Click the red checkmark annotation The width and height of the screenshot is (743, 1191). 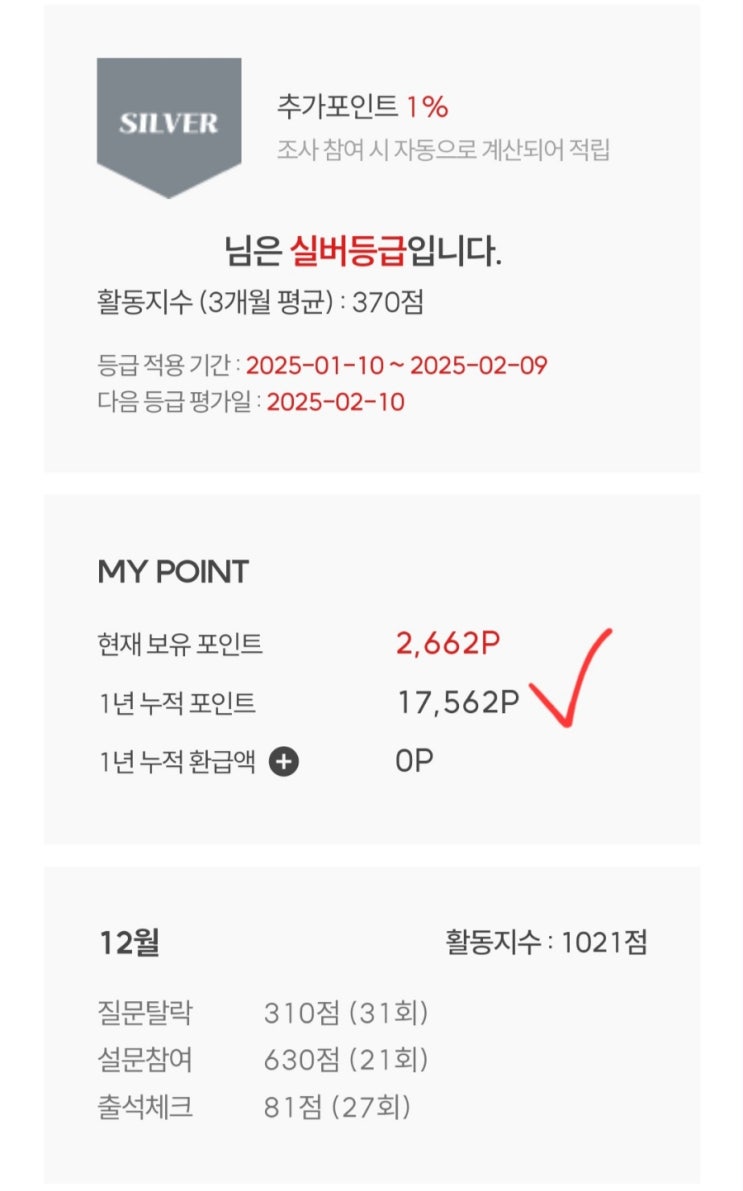570,677
